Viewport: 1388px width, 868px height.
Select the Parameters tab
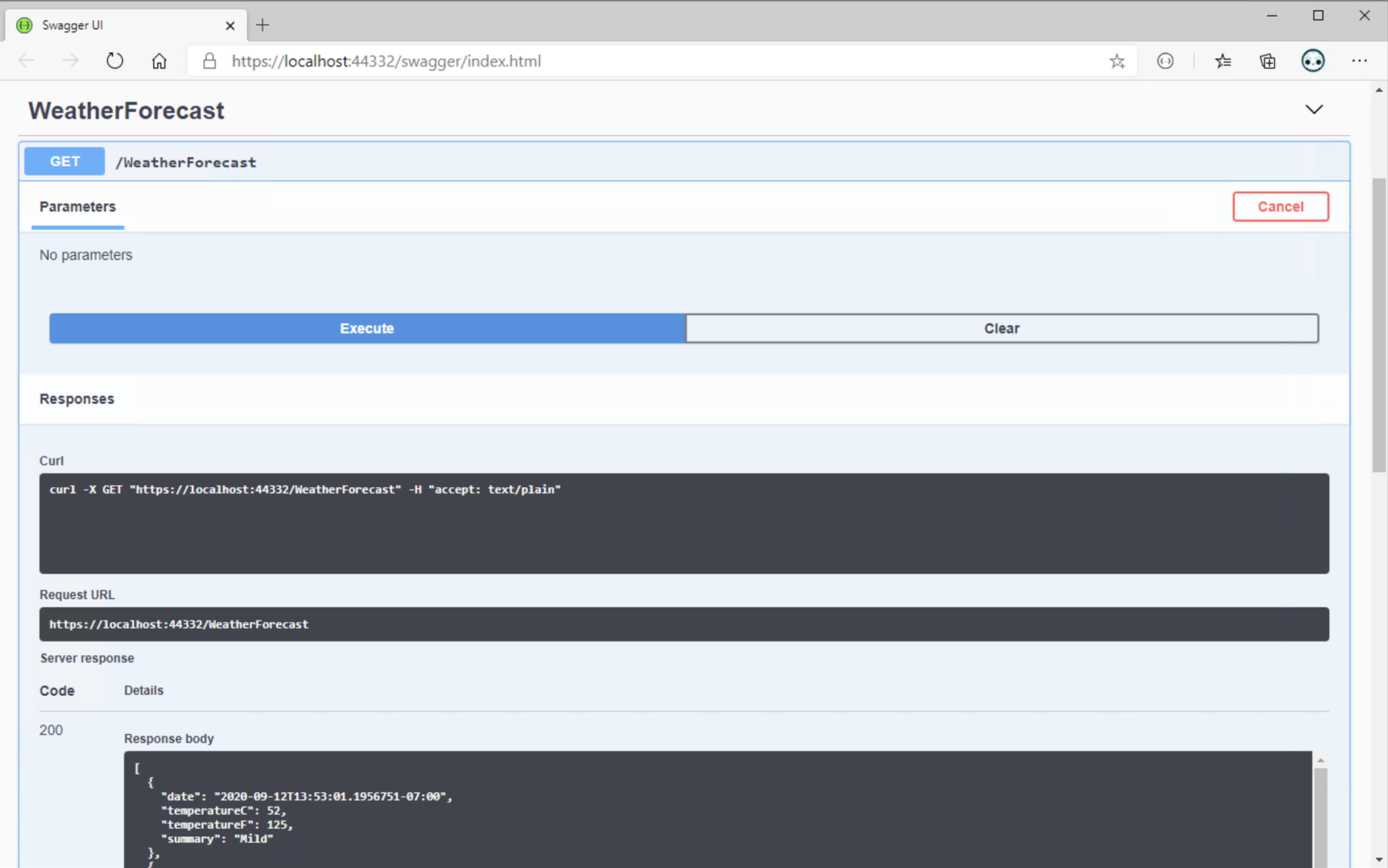(x=77, y=207)
